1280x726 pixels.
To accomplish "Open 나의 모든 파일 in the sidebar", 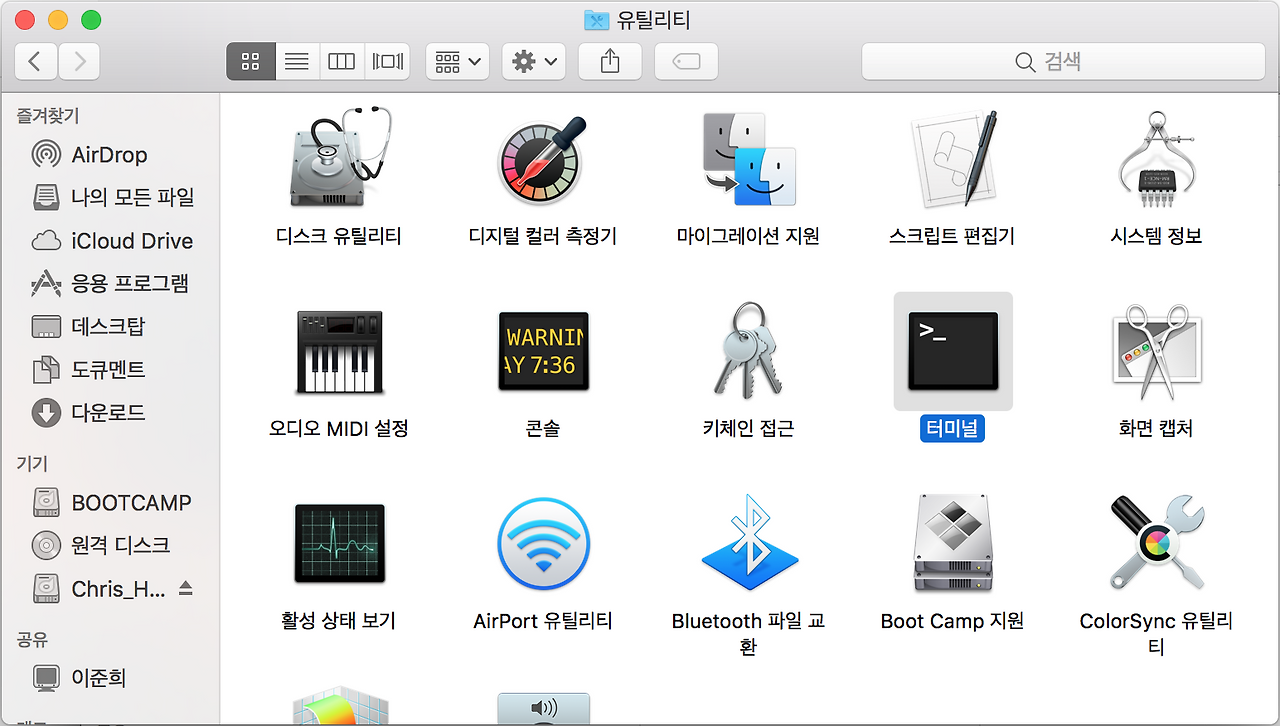I will point(113,198).
